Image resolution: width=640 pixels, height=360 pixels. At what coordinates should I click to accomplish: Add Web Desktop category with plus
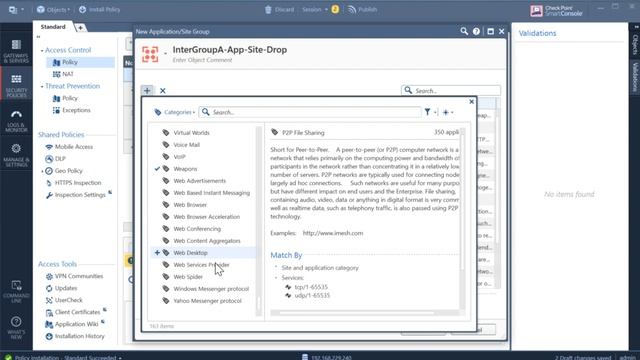157,253
